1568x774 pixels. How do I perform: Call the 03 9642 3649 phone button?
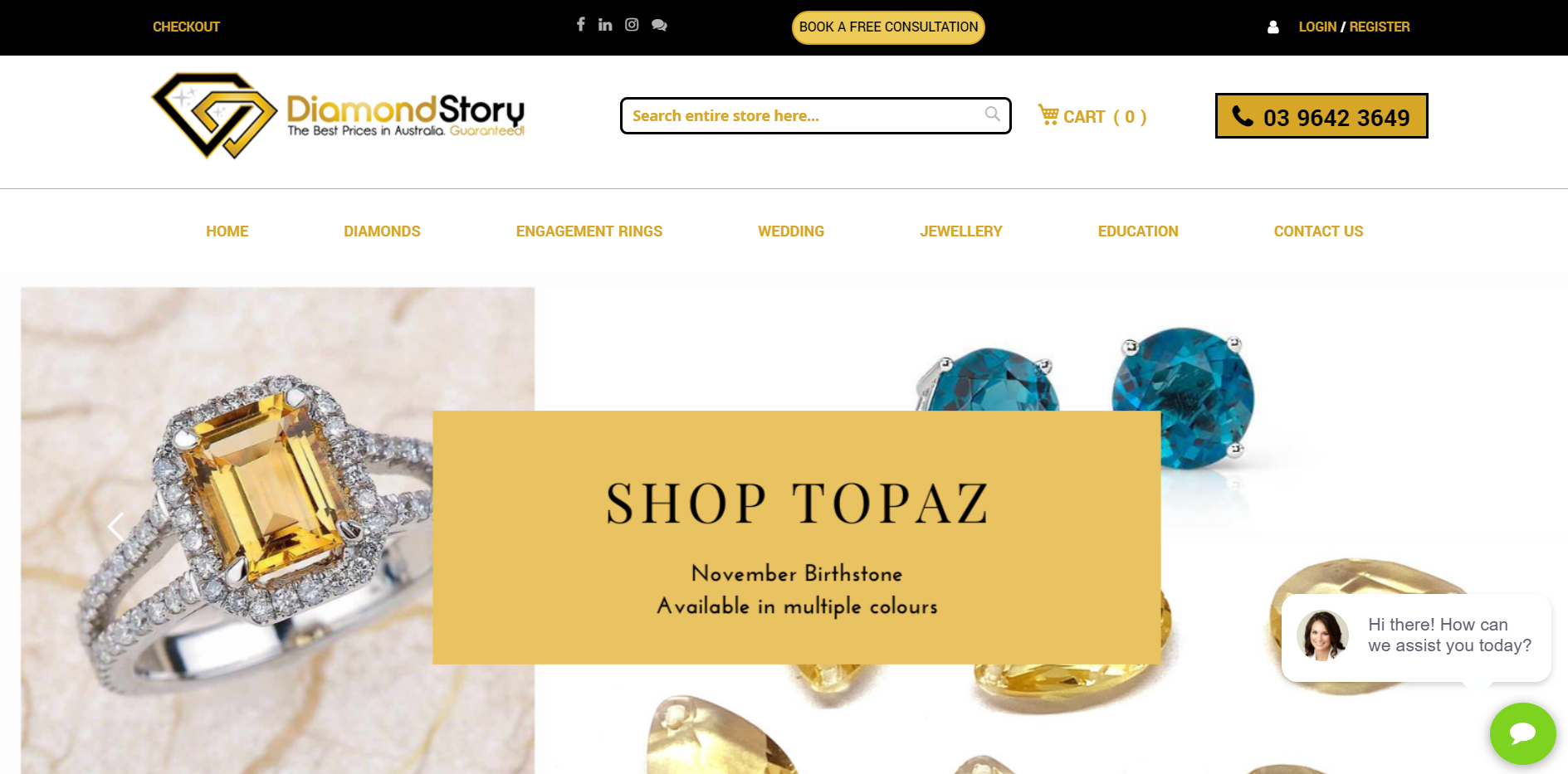click(x=1321, y=116)
